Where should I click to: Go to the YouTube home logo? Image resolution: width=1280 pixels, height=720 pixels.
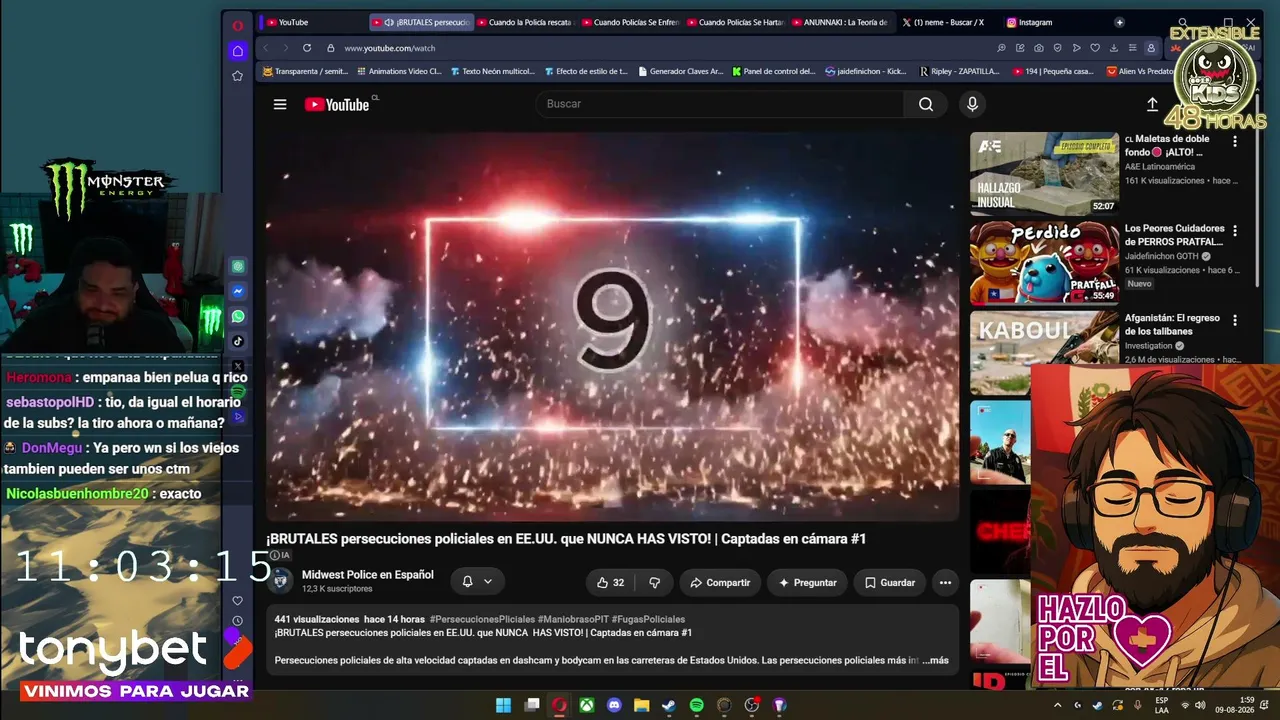coord(337,104)
